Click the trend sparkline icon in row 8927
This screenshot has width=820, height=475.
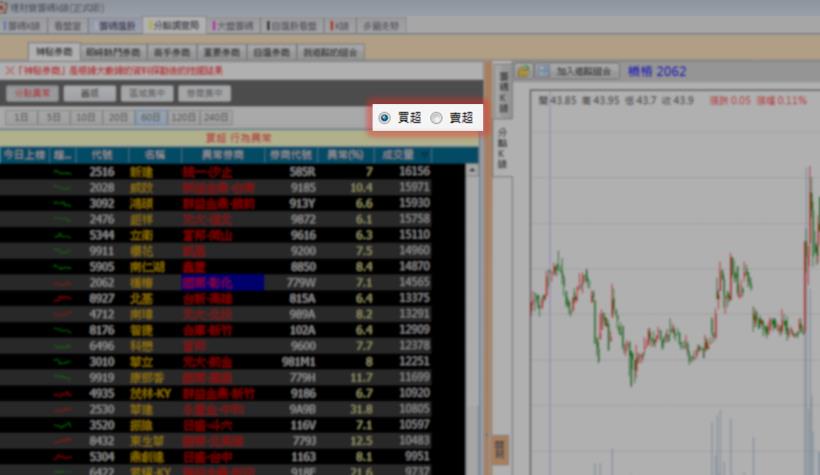click(63, 298)
